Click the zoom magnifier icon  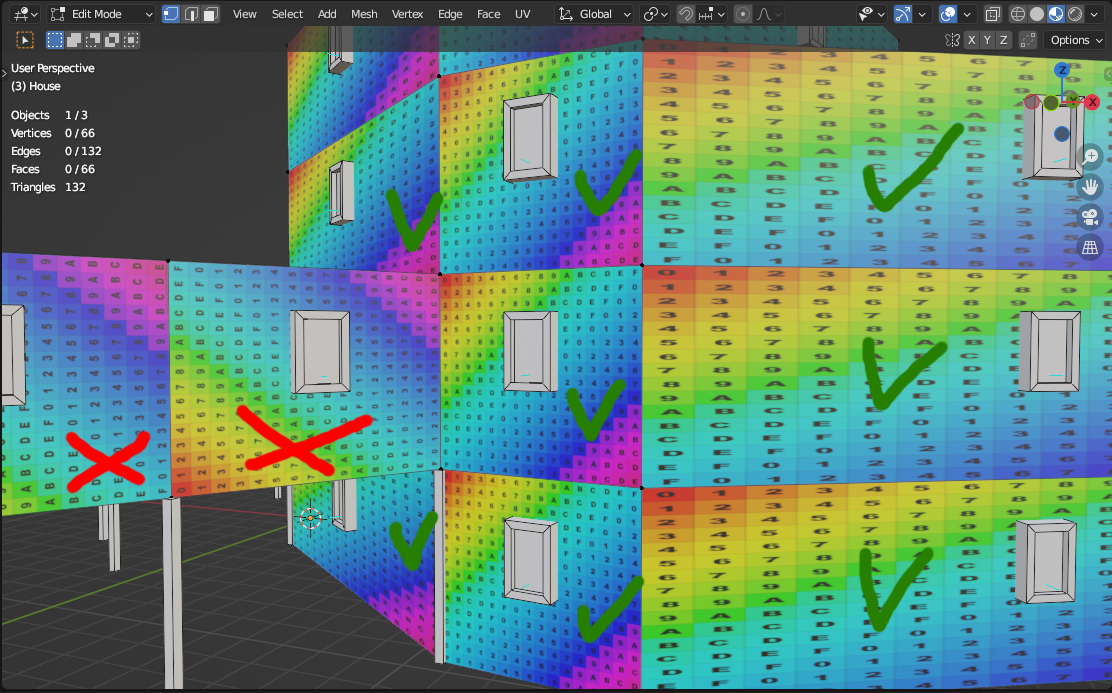pos(1090,156)
